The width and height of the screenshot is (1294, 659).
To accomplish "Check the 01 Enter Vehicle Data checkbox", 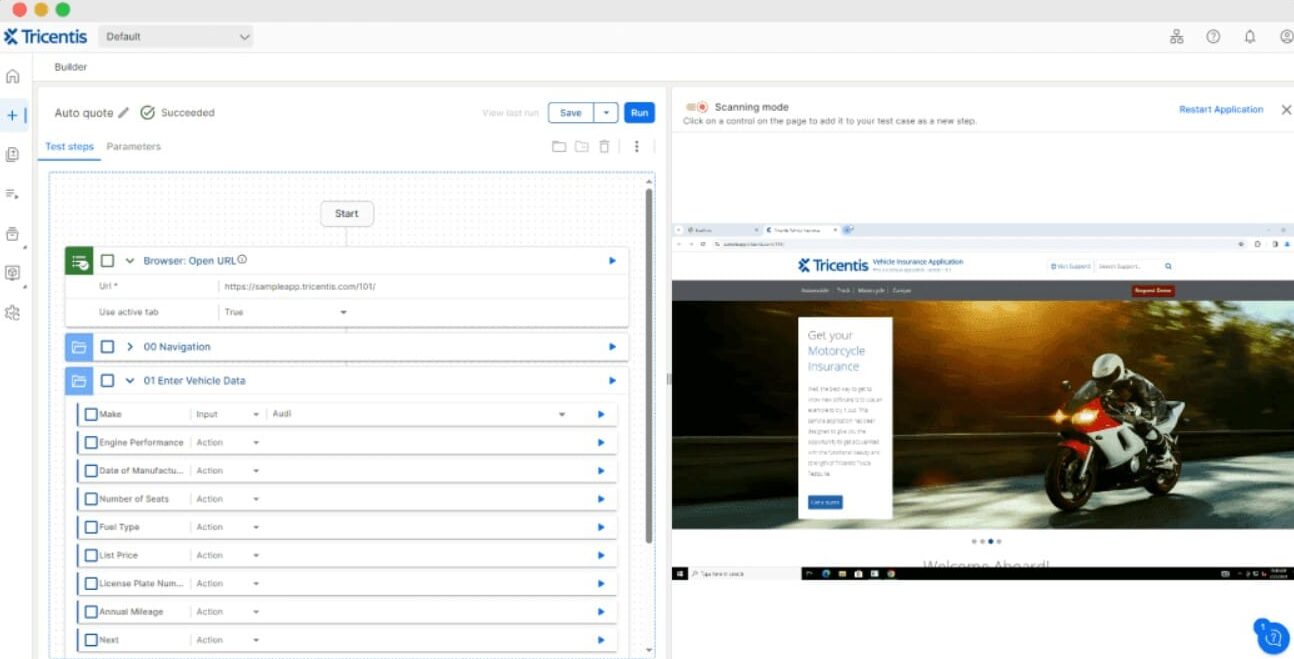I will click(107, 381).
